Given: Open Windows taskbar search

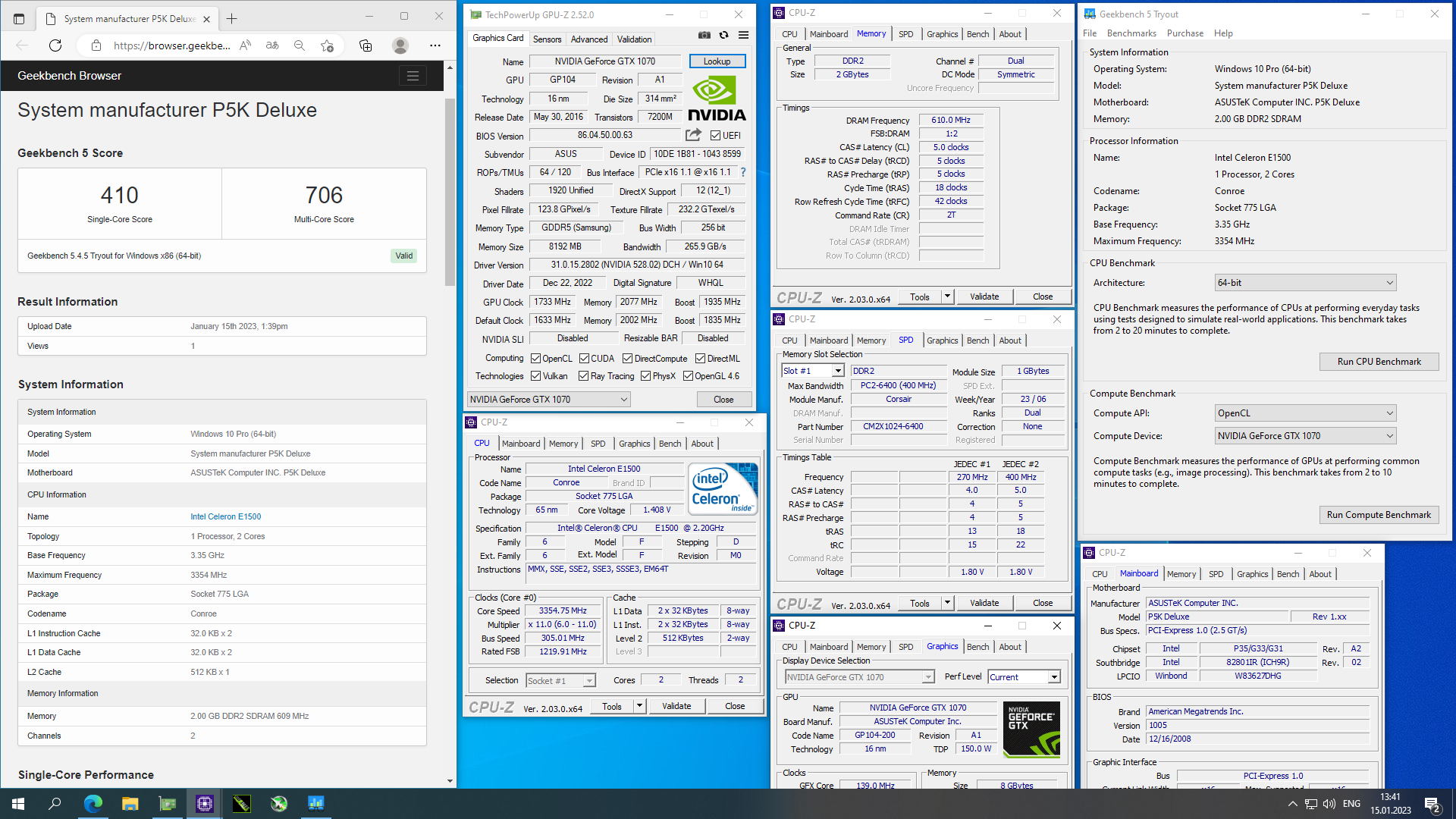Looking at the screenshot, I should [x=55, y=804].
